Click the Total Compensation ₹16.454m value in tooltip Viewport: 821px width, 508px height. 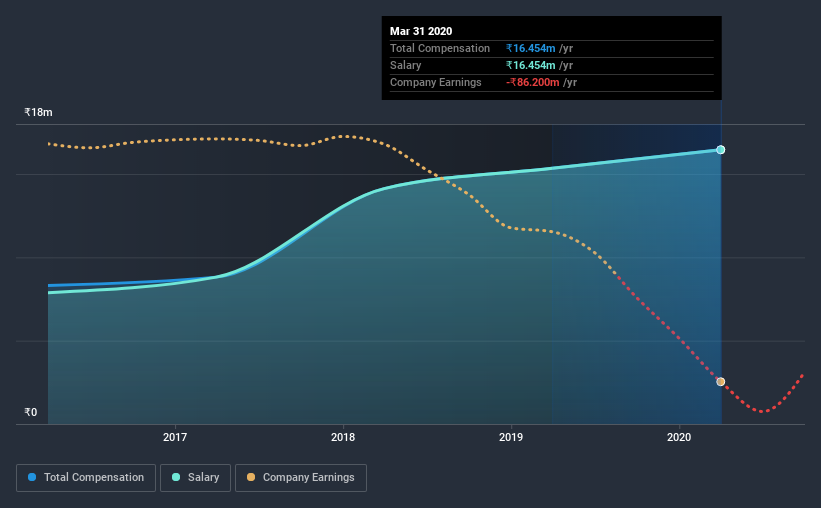coord(530,48)
